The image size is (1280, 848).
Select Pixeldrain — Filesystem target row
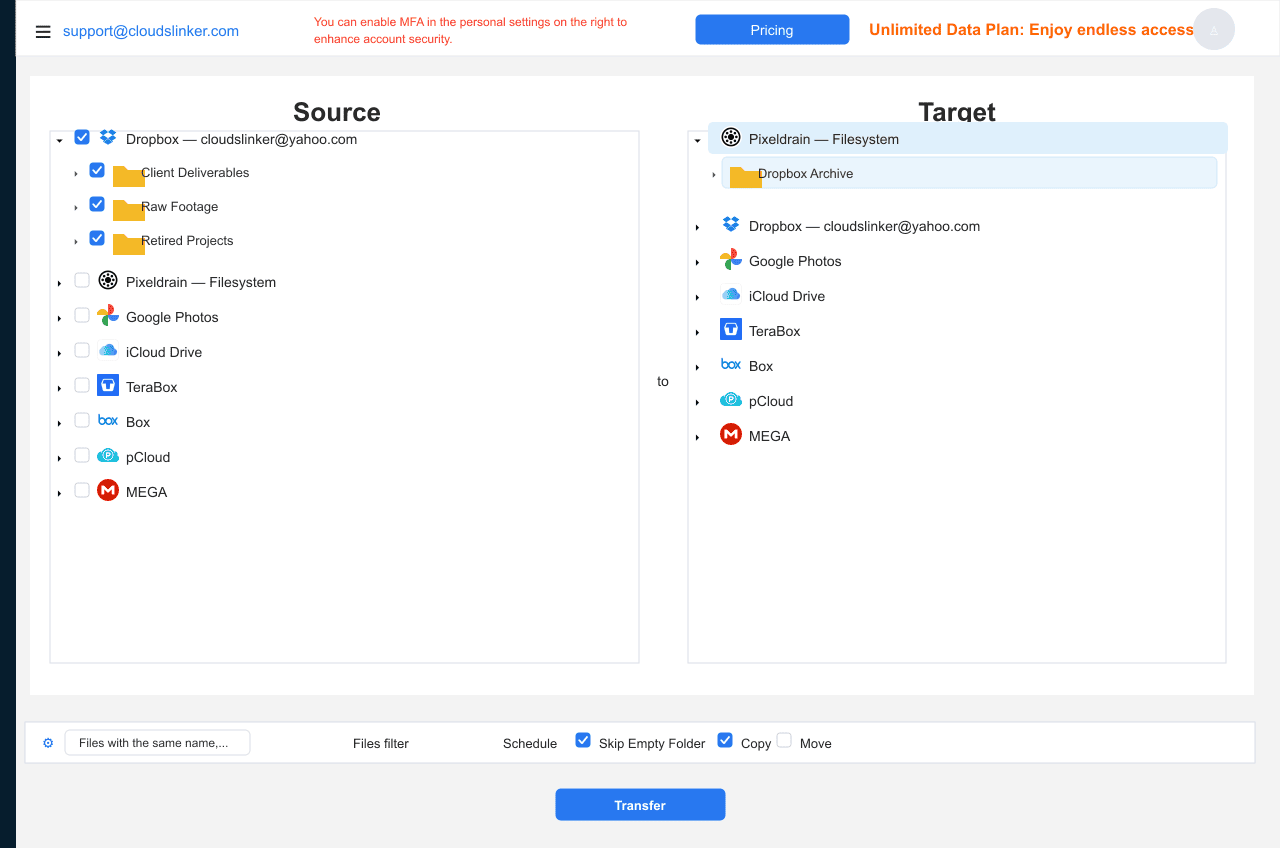point(967,139)
